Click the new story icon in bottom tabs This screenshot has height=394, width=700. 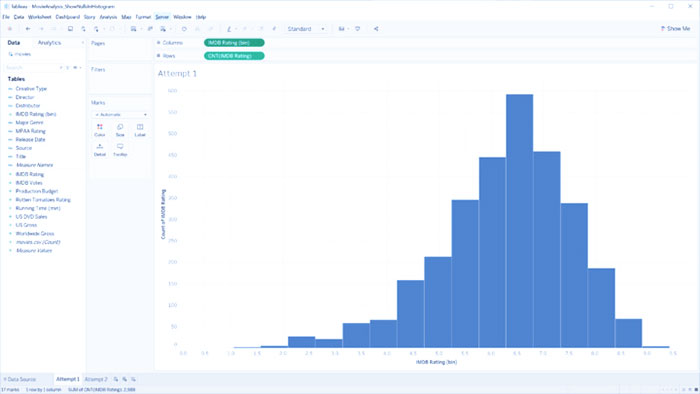[133, 379]
